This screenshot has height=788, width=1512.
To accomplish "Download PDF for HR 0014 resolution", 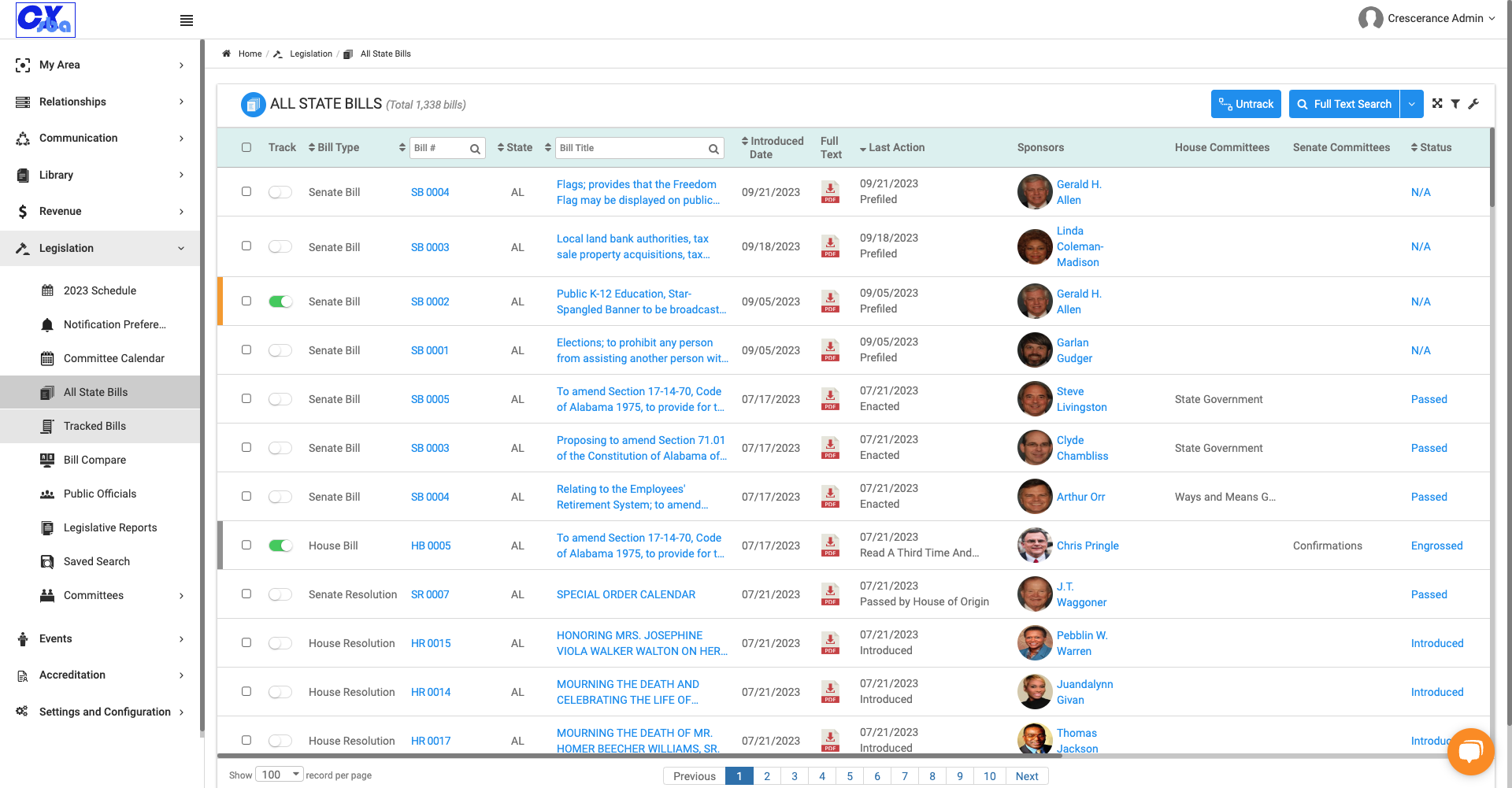I will click(830, 692).
